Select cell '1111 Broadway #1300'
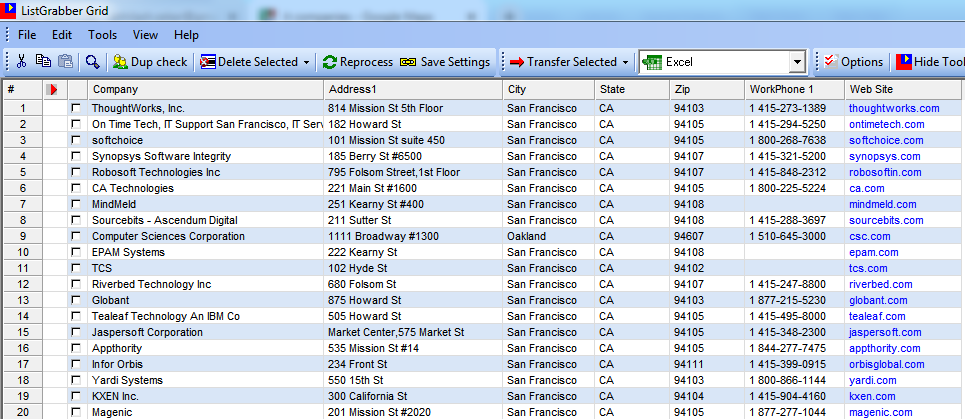This screenshot has height=419, width=965. (x=413, y=236)
